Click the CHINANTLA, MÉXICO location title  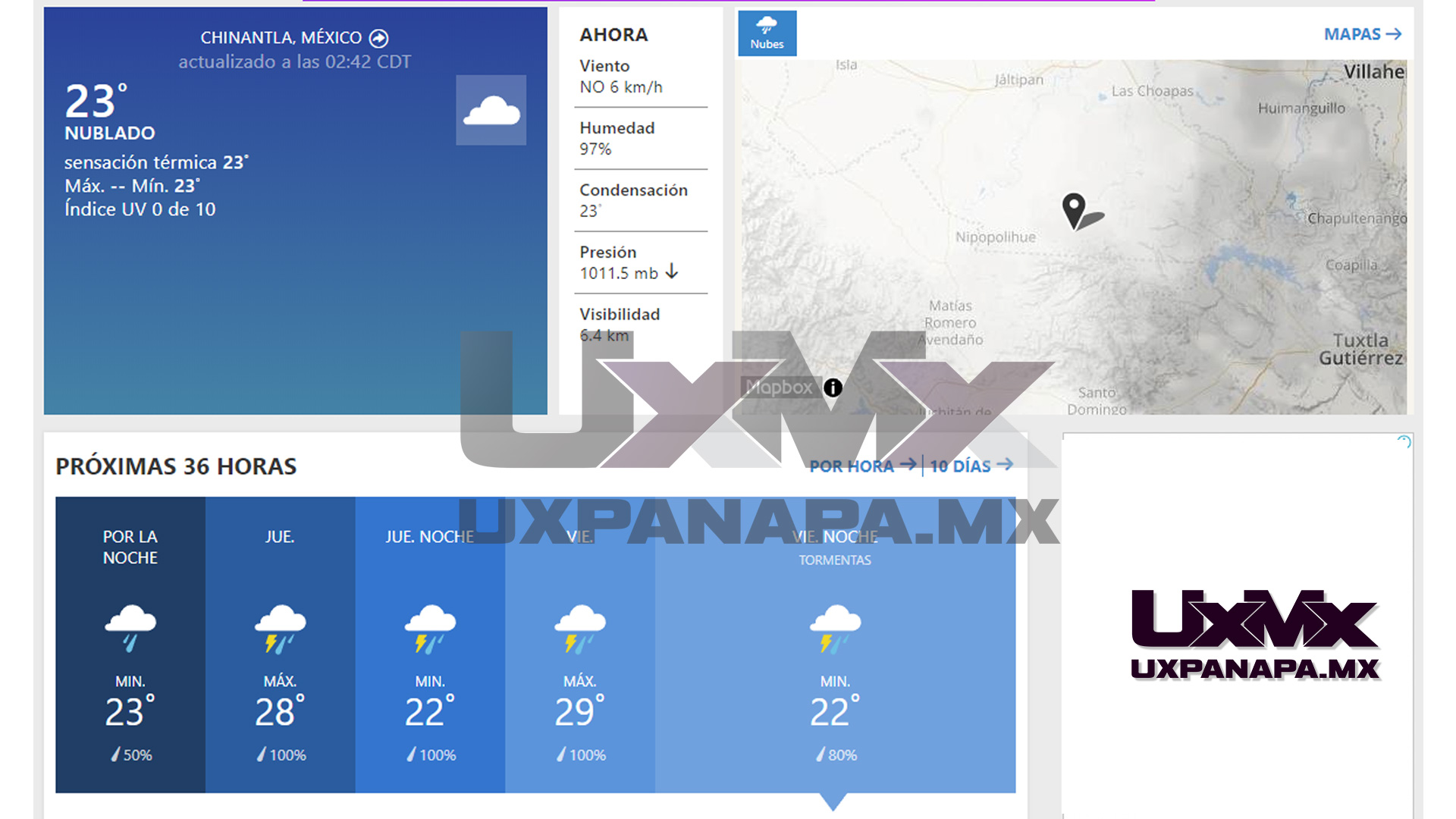click(x=281, y=38)
